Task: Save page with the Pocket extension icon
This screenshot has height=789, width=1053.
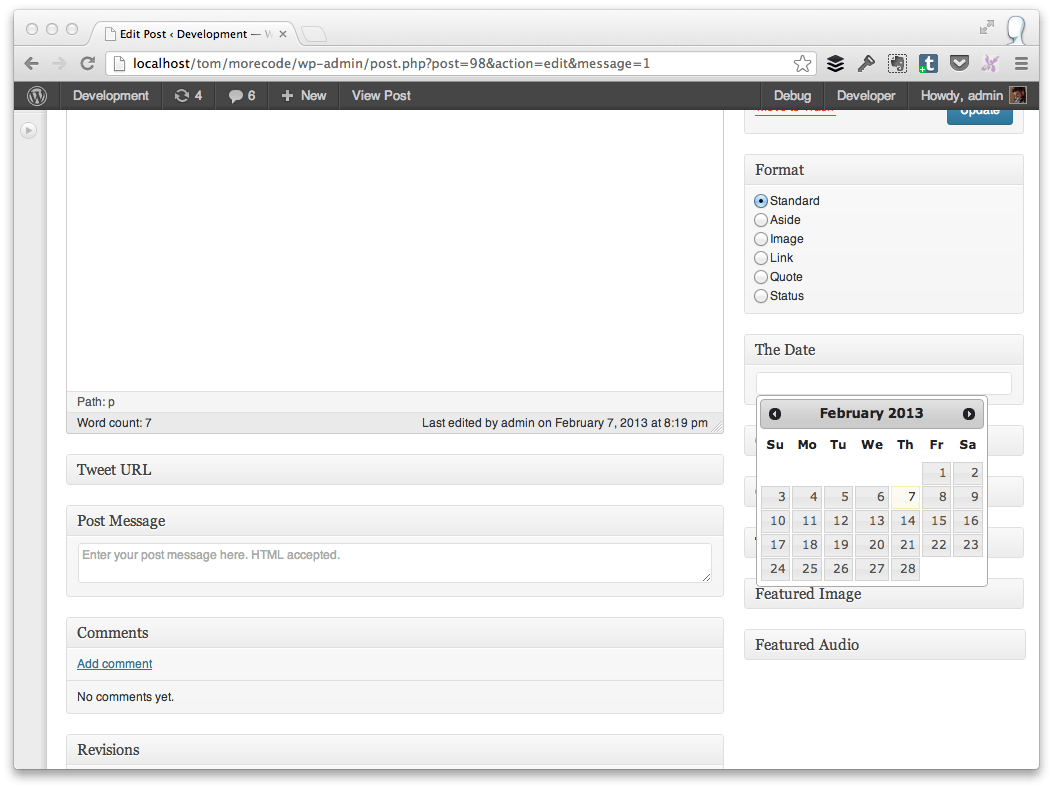Action: tap(959, 62)
